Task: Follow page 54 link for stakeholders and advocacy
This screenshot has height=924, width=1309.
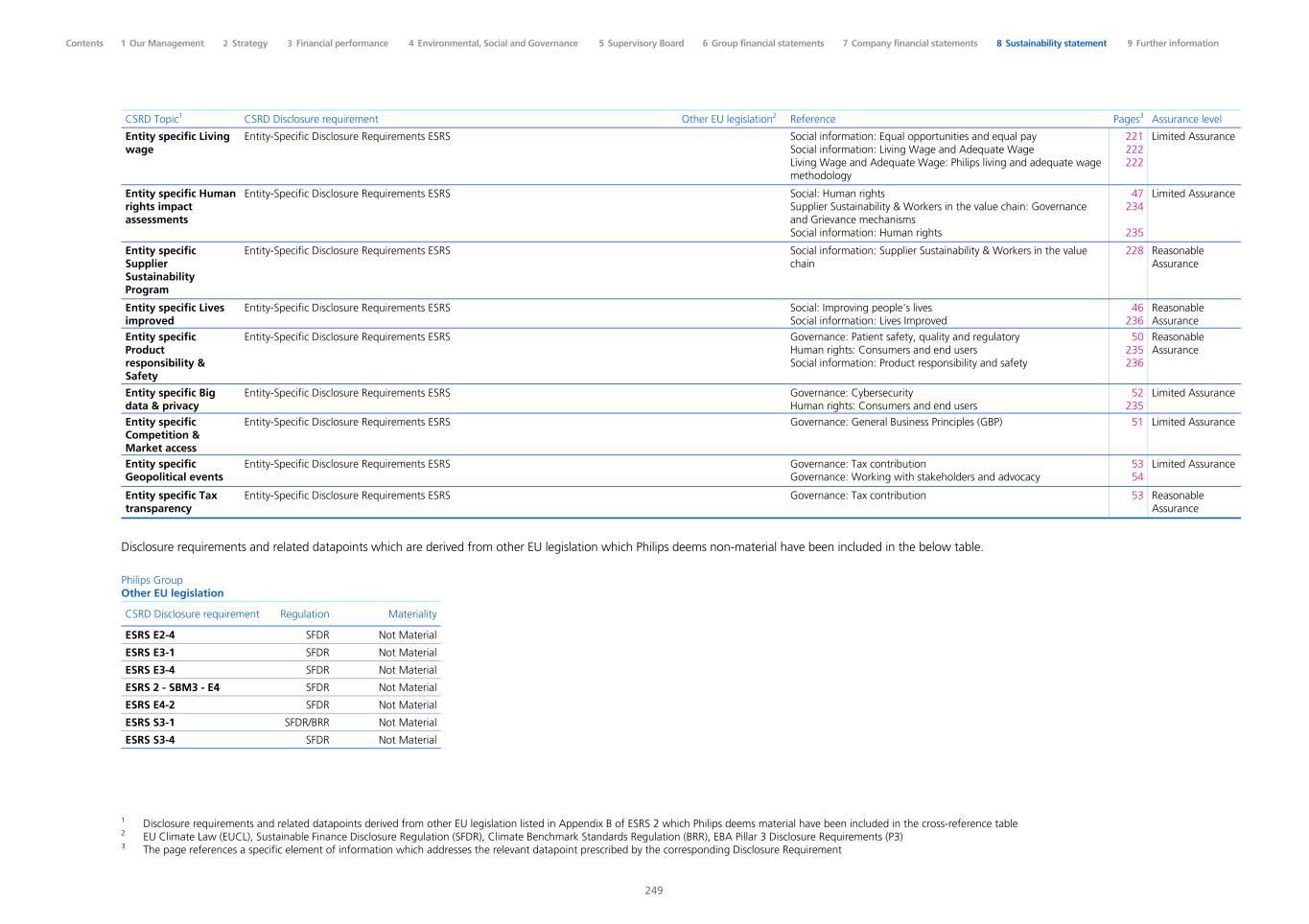Action: coord(1136,477)
